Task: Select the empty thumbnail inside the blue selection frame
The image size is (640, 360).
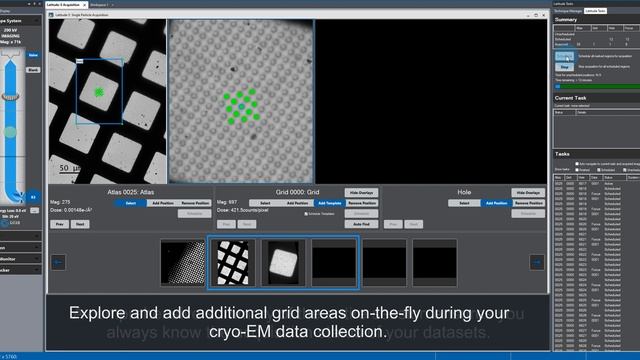Action: tap(334, 262)
